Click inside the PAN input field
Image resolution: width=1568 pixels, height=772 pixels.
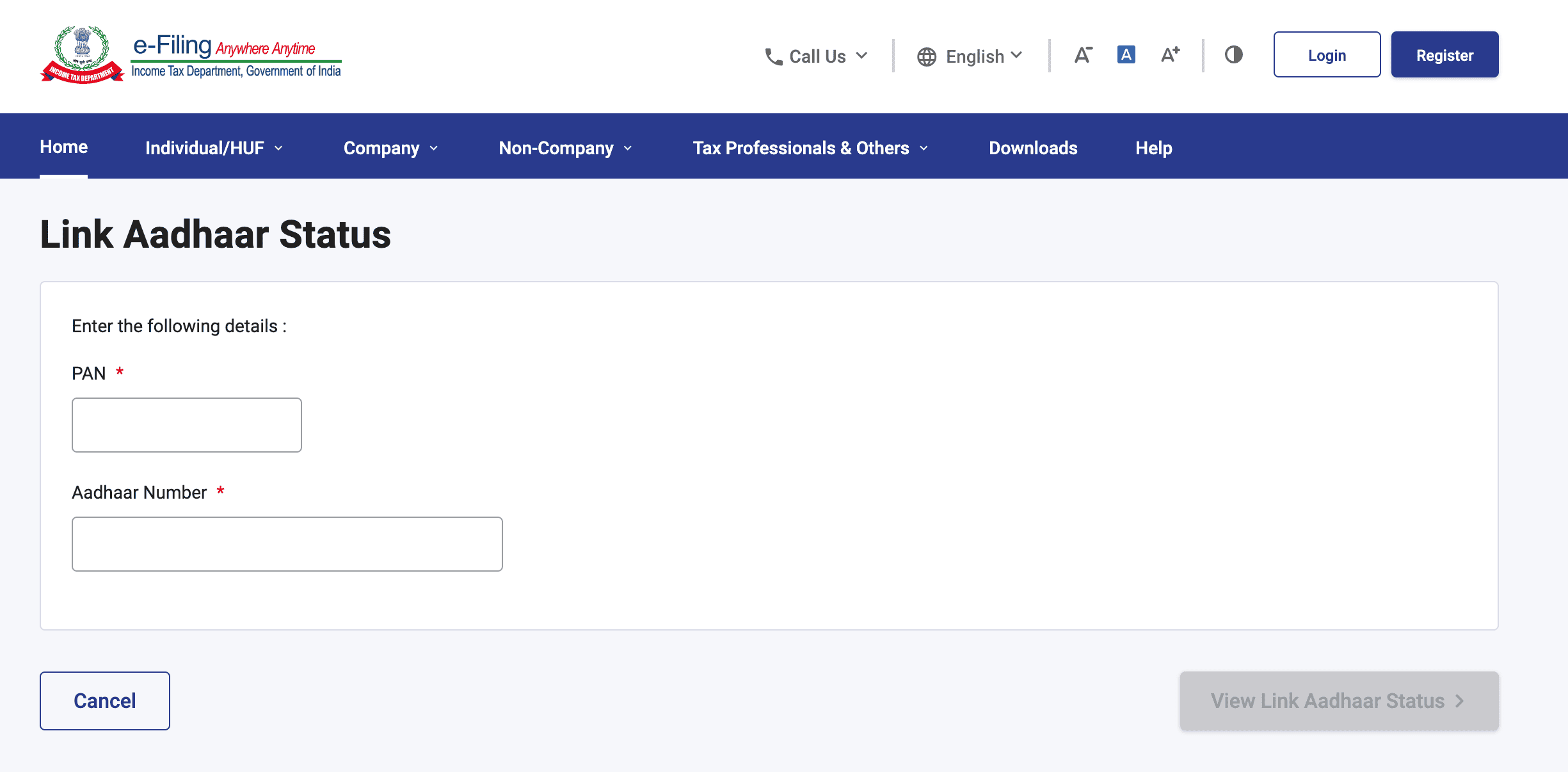click(x=186, y=424)
